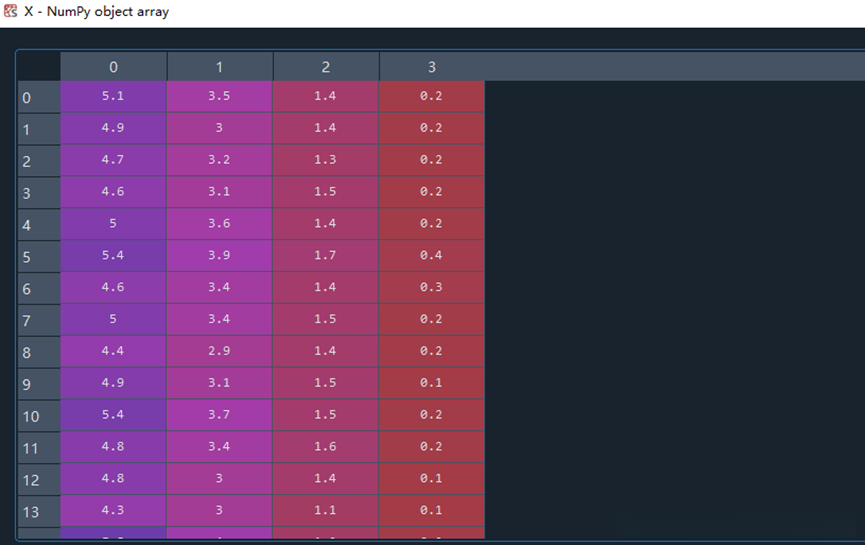Click cell 0.3 in row 6

pos(431,288)
